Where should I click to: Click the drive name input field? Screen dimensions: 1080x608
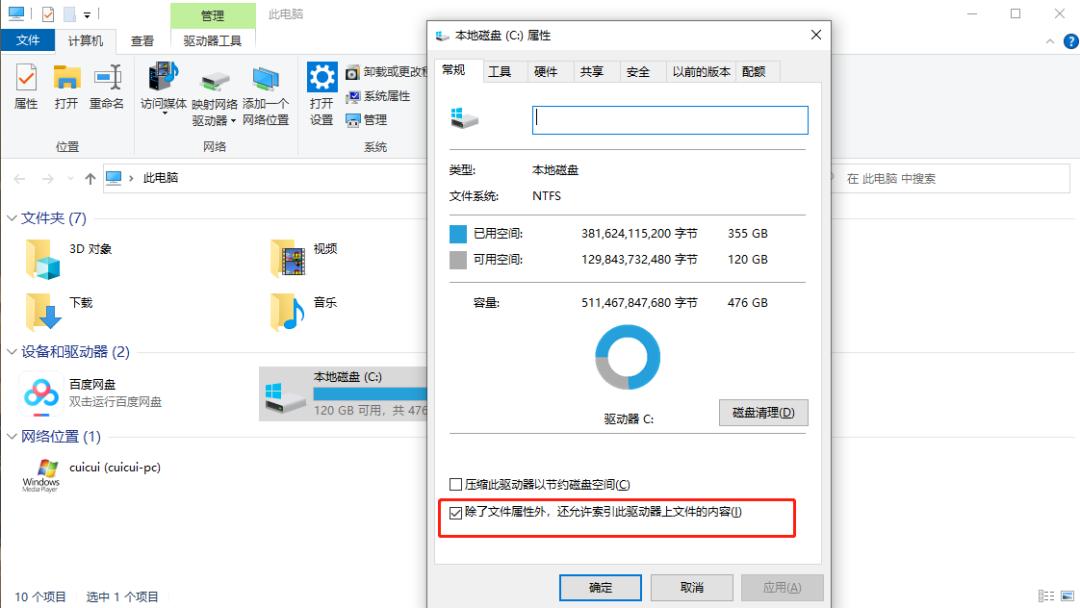[670, 120]
